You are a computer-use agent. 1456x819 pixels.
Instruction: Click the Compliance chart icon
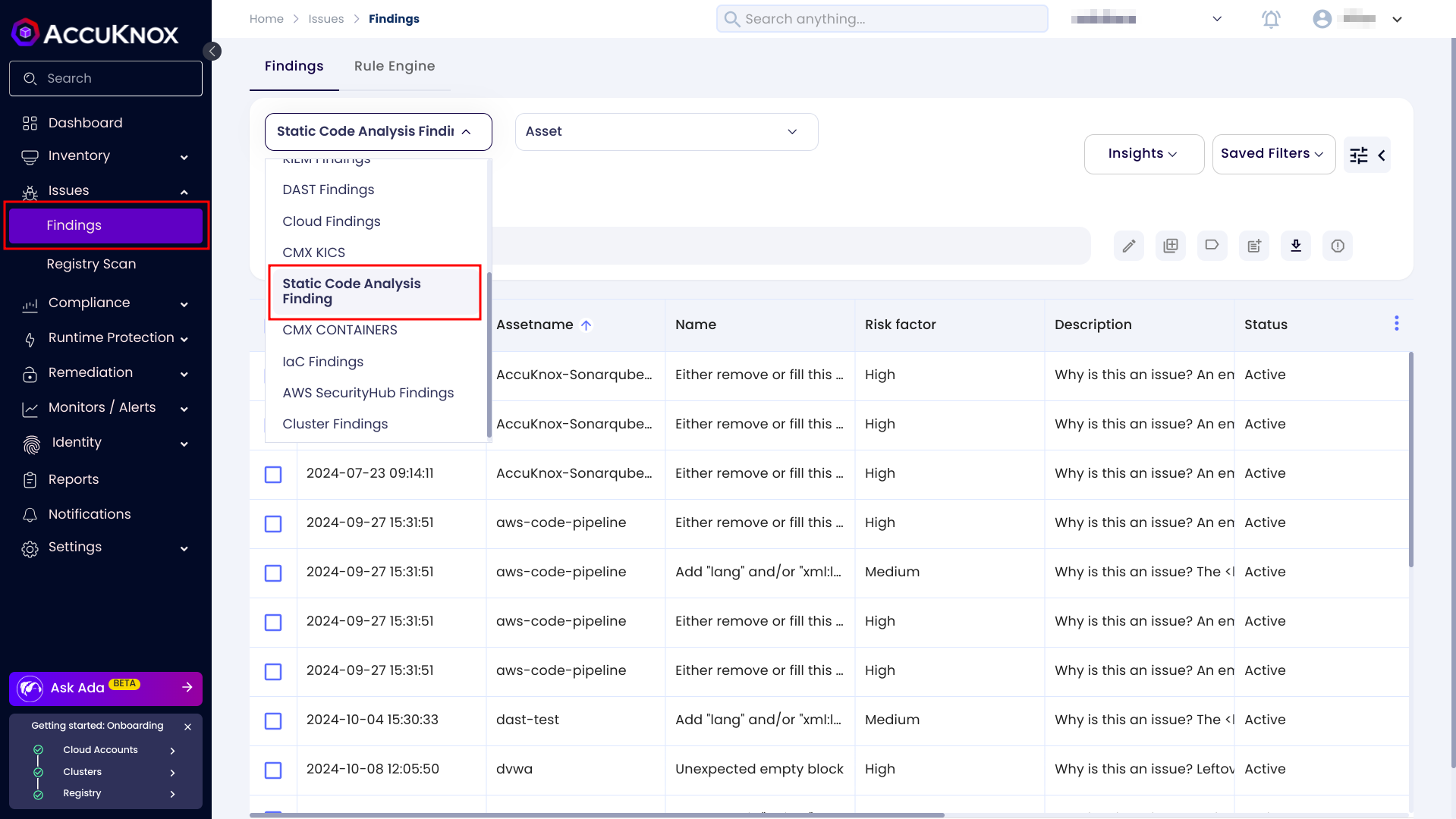30,305
